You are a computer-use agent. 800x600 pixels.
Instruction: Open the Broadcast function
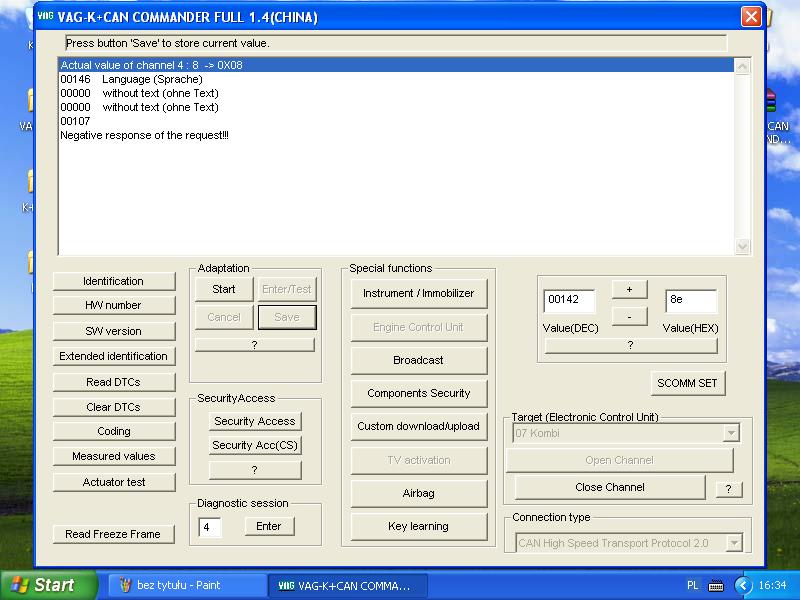tap(418, 360)
